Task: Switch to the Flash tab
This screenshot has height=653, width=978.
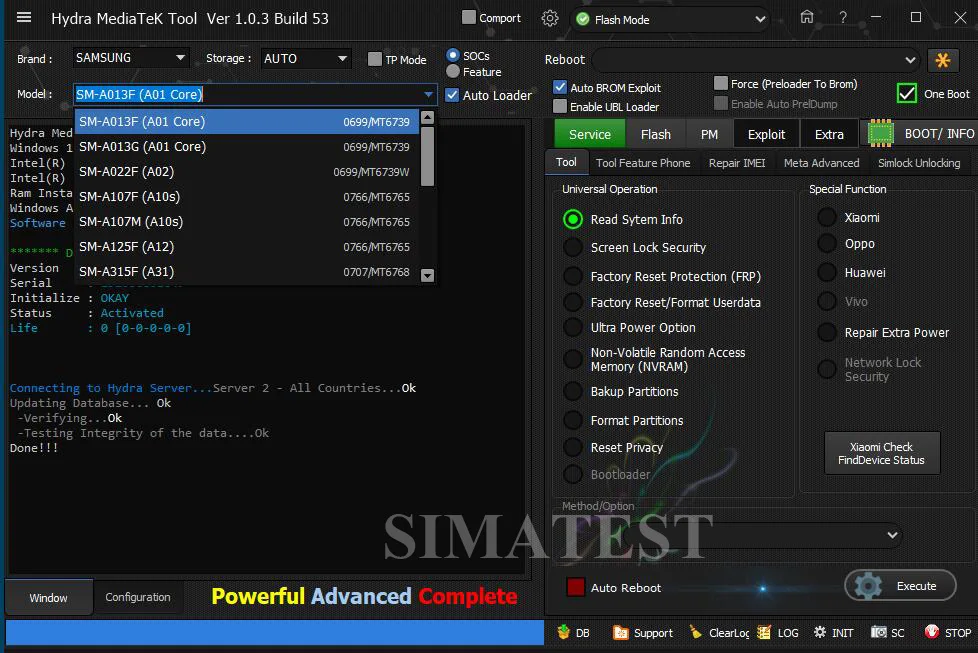Action: coord(656,134)
